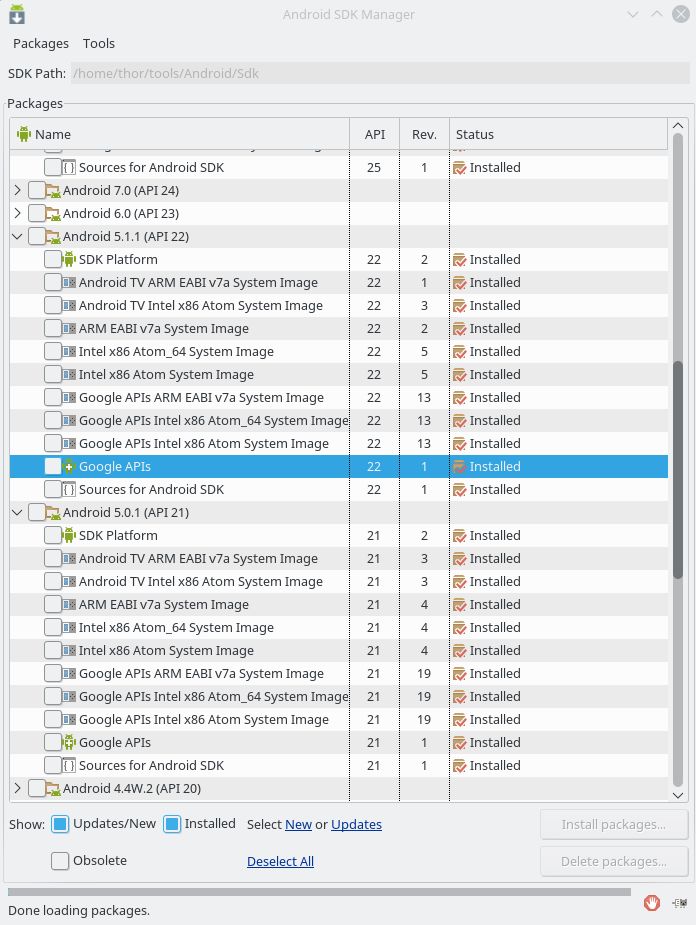Screen dimensions: 696x925
Task: Click the SDK Platform API 21 android icon
Action: tap(69, 535)
